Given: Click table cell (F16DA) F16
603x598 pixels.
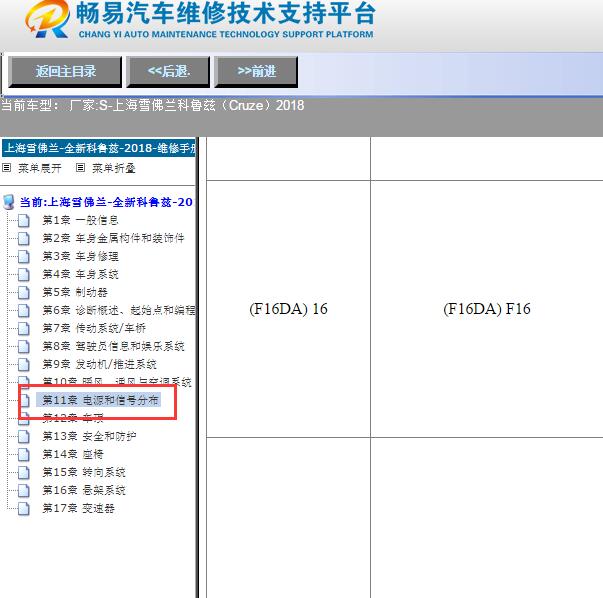Looking at the screenshot, I should coord(487,309).
